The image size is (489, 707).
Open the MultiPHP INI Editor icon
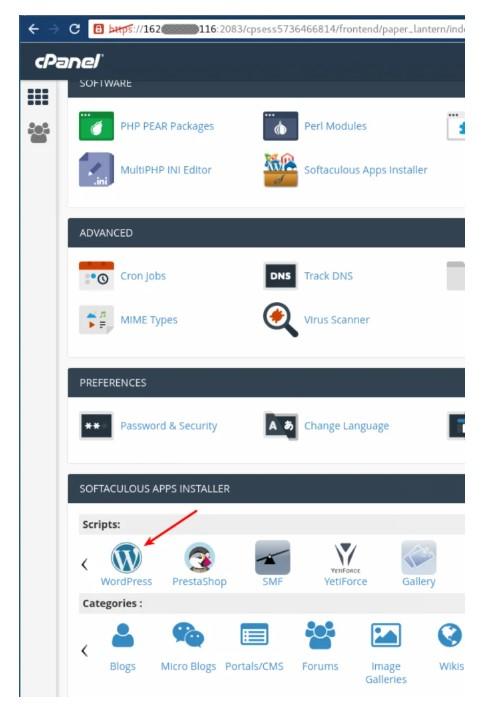pyautogui.click(x=96, y=170)
